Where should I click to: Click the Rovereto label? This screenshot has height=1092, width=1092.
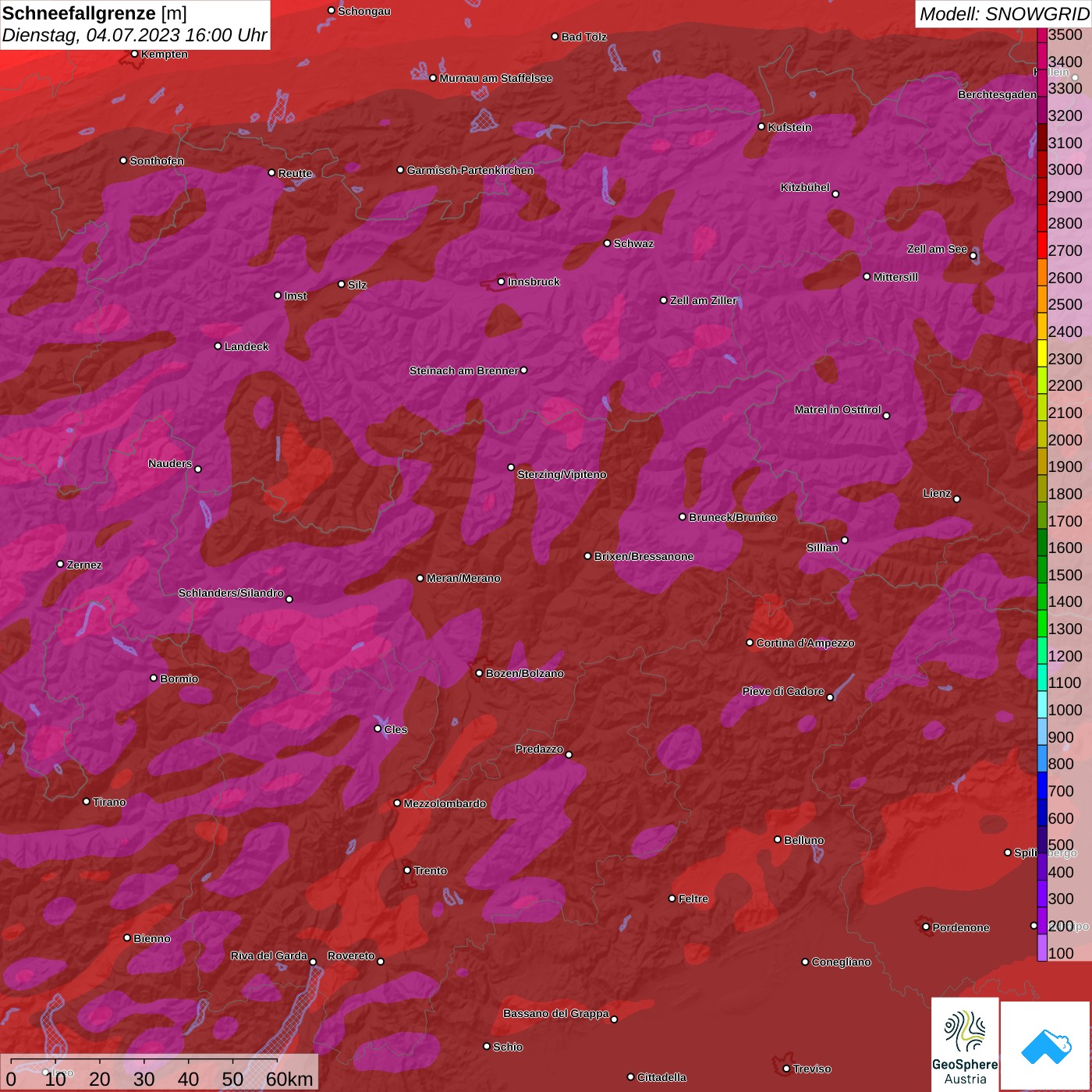click(x=351, y=955)
